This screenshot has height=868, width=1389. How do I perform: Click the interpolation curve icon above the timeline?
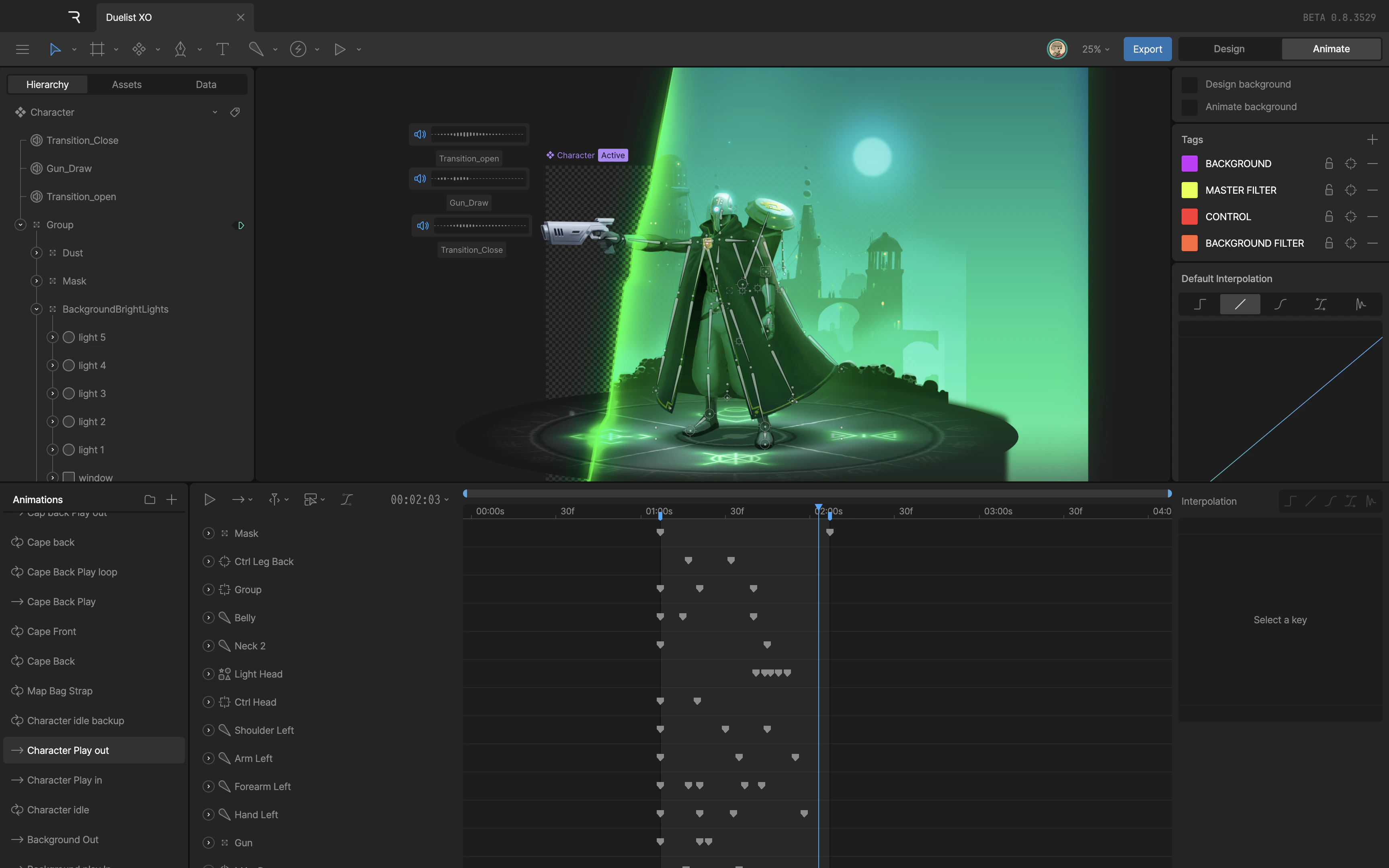[346, 499]
